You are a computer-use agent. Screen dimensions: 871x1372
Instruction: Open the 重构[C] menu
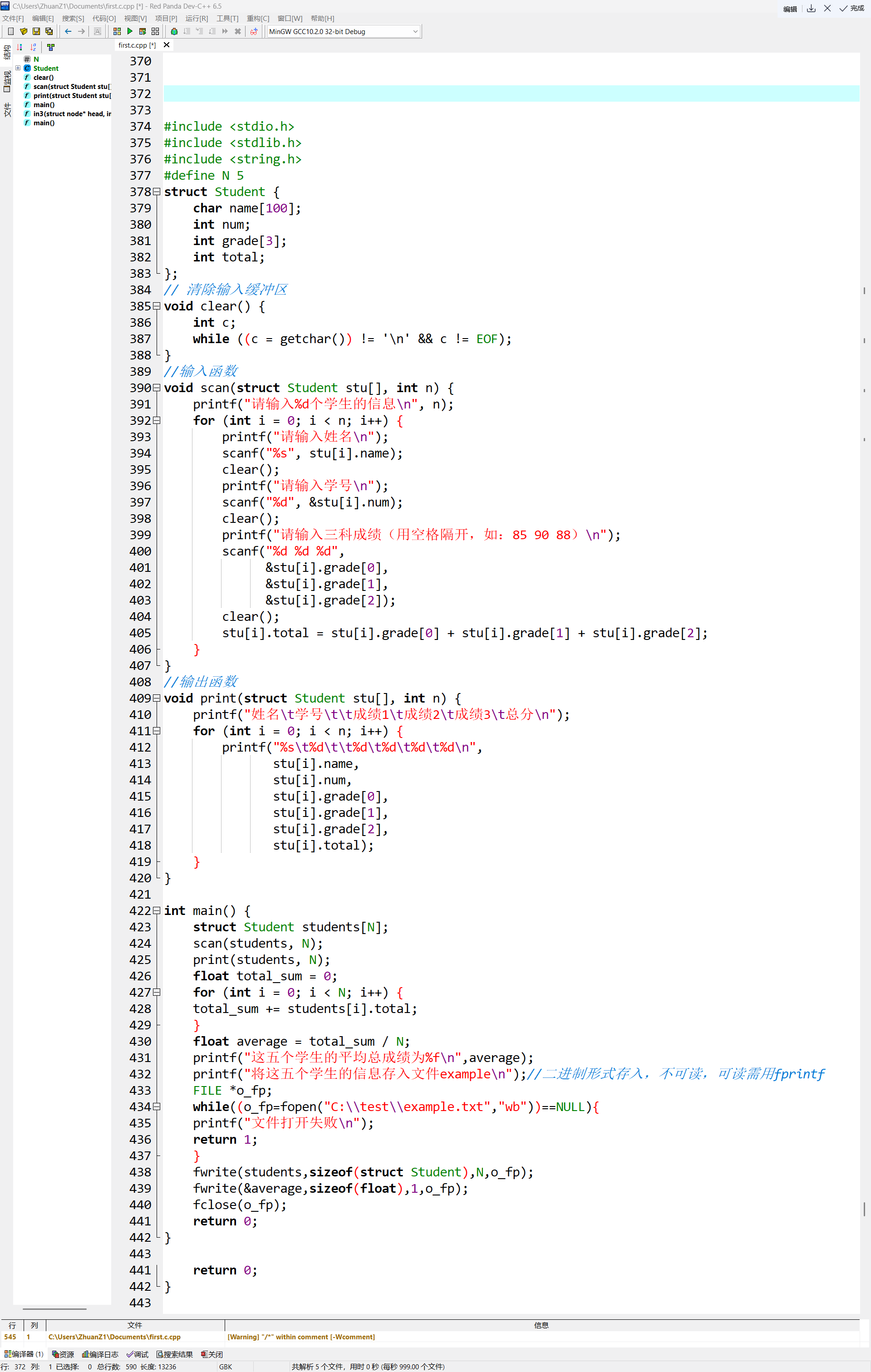(x=258, y=19)
